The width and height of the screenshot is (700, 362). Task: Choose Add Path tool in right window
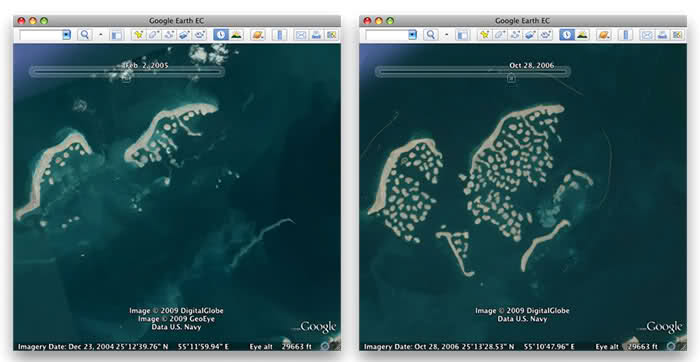coord(515,35)
